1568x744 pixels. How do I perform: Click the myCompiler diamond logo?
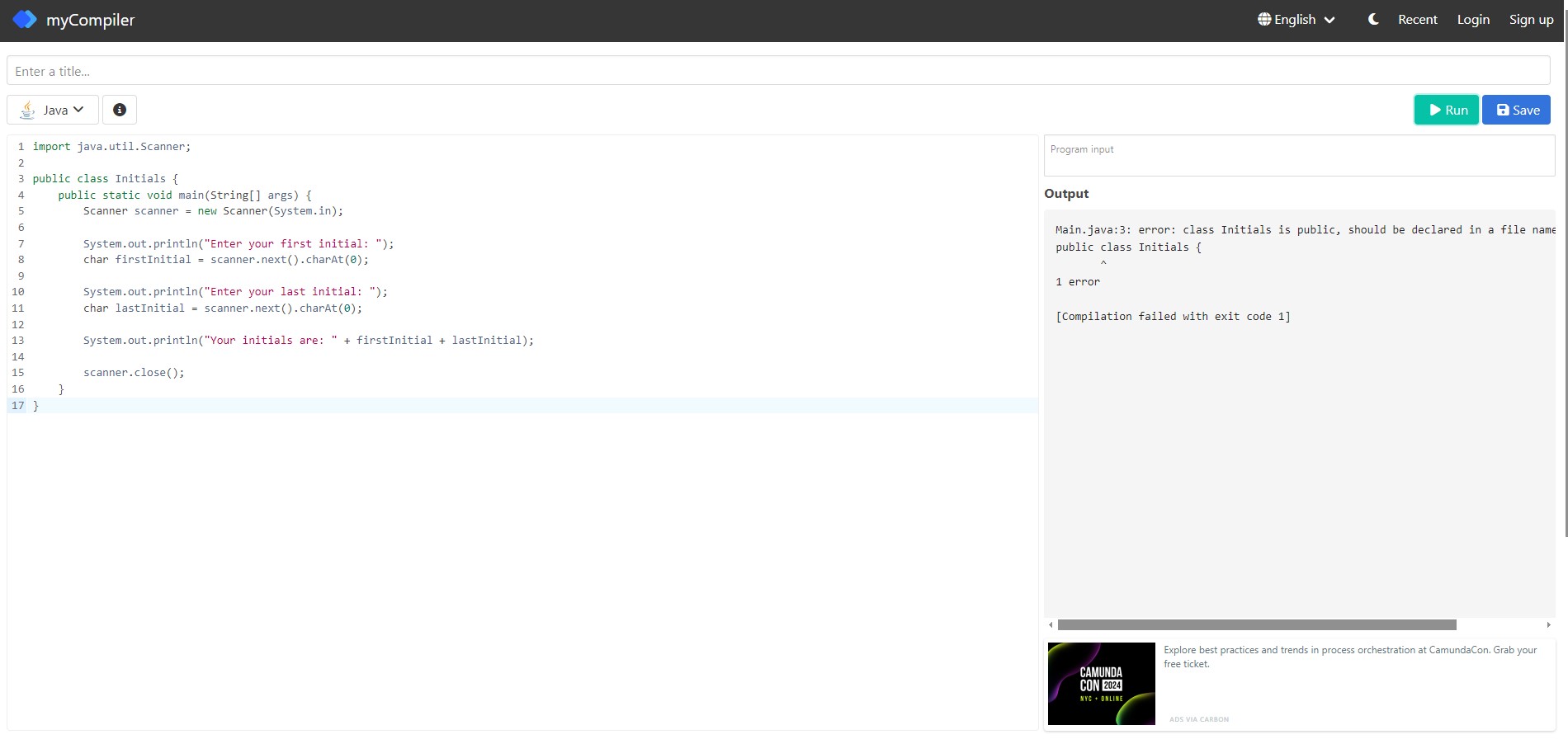(24, 19)
